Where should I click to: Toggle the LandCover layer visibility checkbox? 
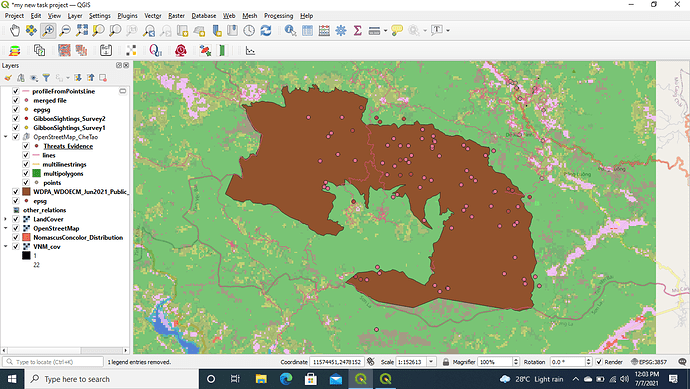point(15,219)
